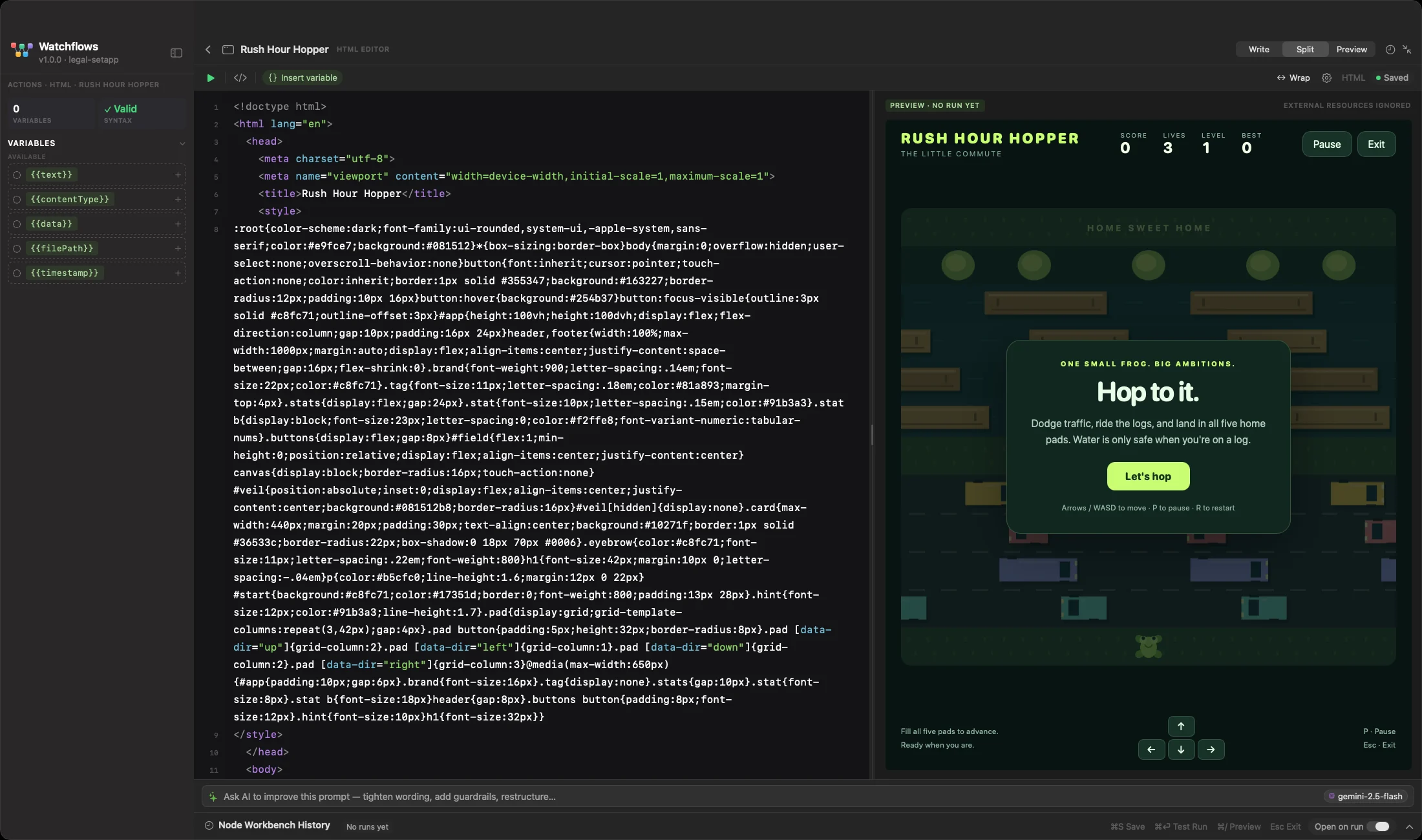Click the Esc Exit shortcut

[x=1285, y=826]
